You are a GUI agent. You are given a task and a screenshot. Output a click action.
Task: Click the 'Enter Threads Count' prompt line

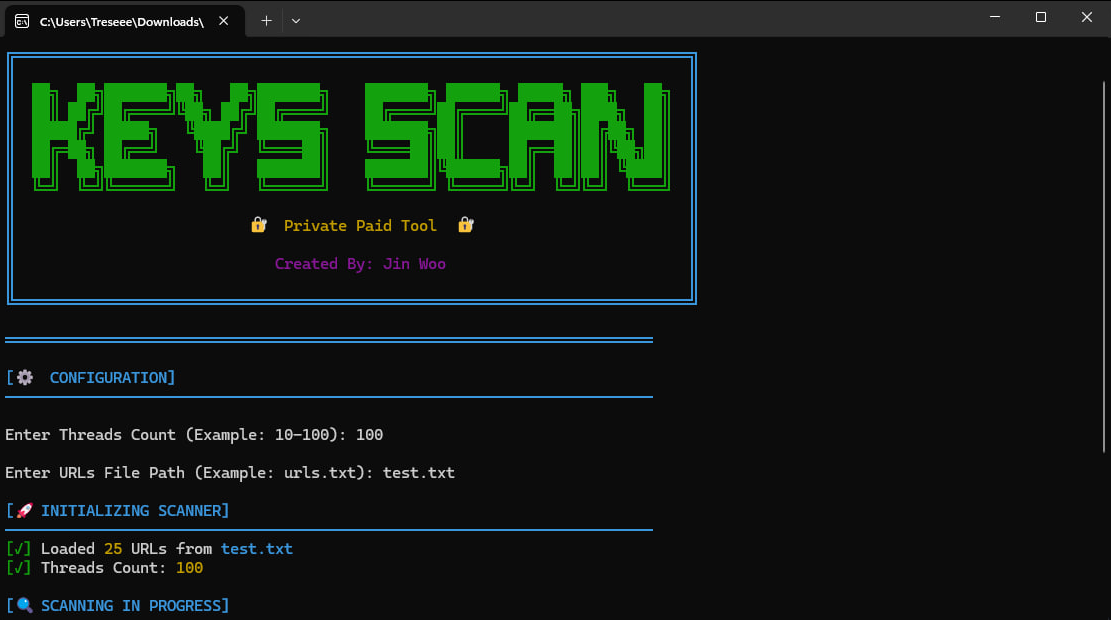click(x=194, y=435)
